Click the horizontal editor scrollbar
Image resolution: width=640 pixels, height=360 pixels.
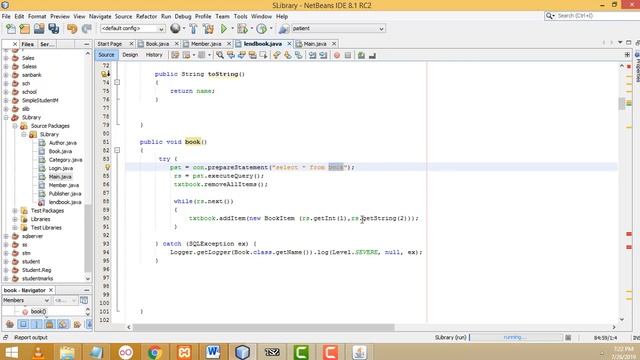263,327
